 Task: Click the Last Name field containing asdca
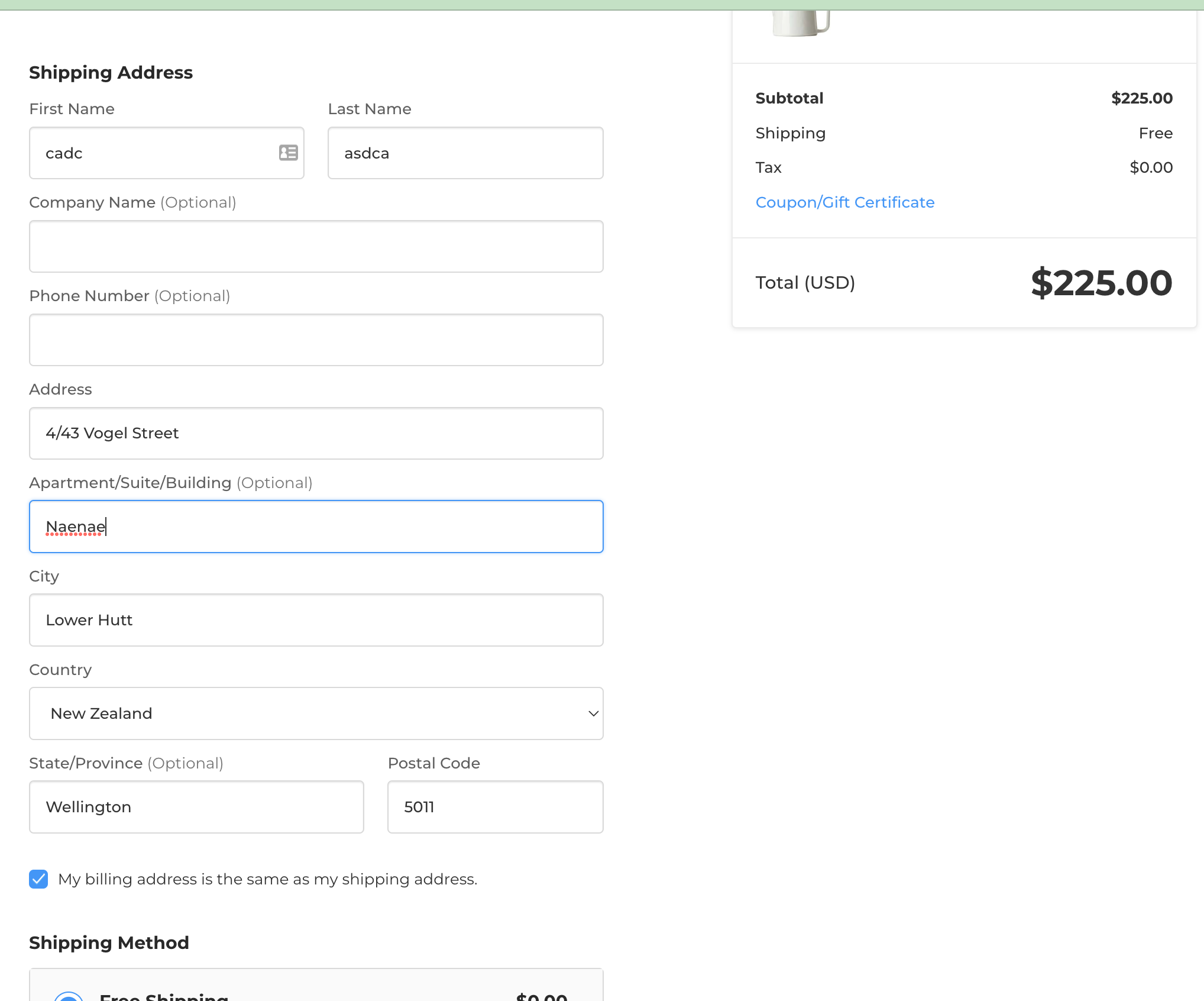pyautogui.click(x=465, y=153)
